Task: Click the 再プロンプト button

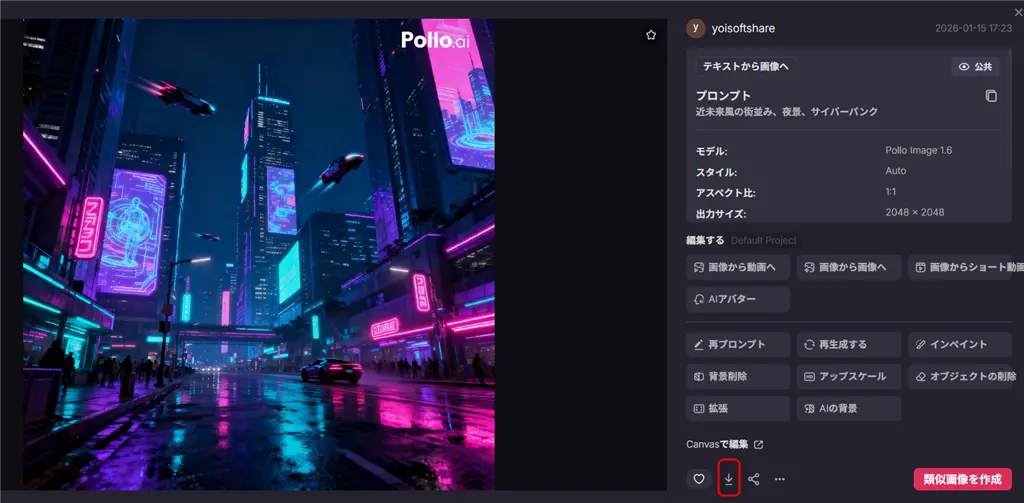Action: 738,344
